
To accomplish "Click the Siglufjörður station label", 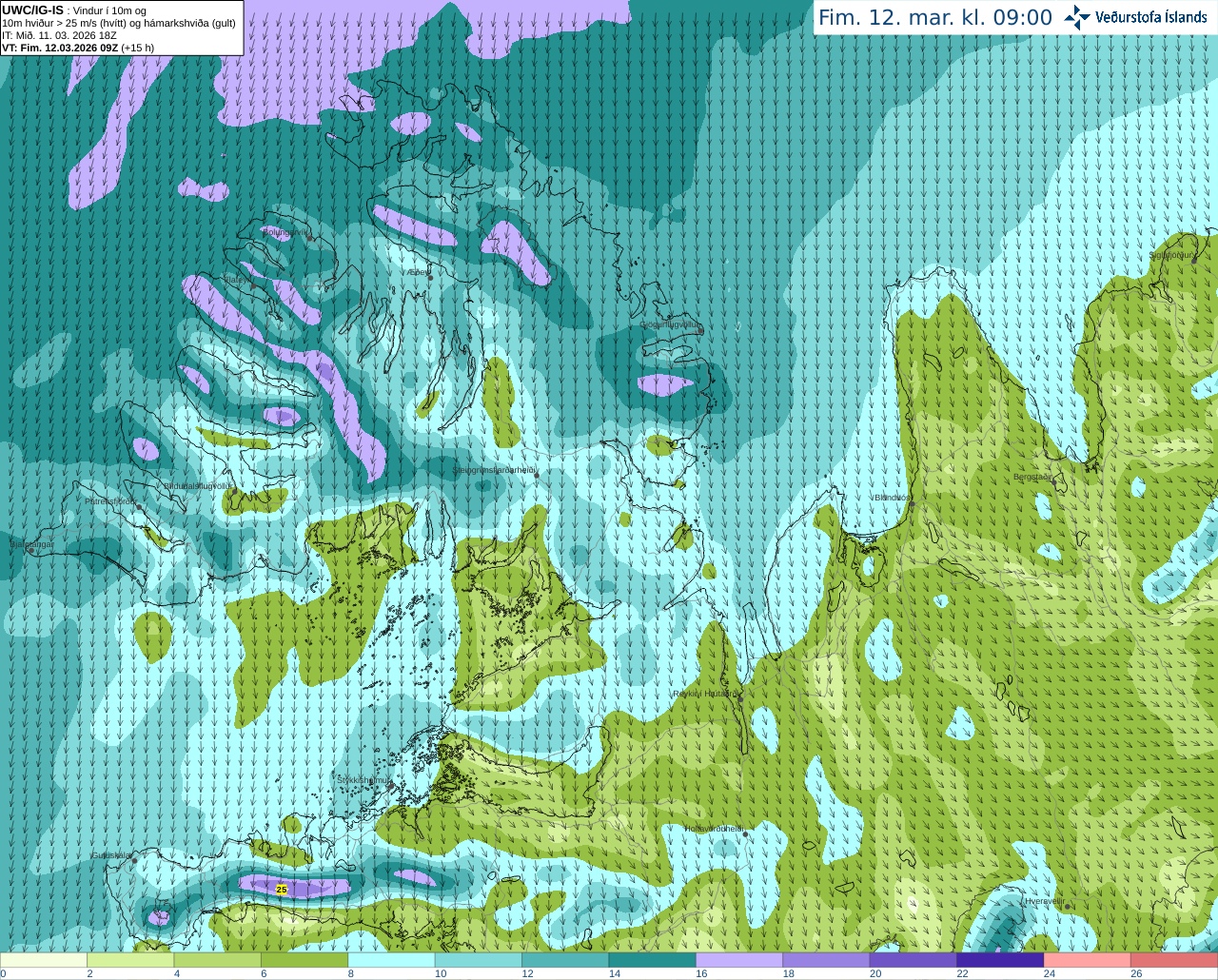I will [x=1172, y=255].
